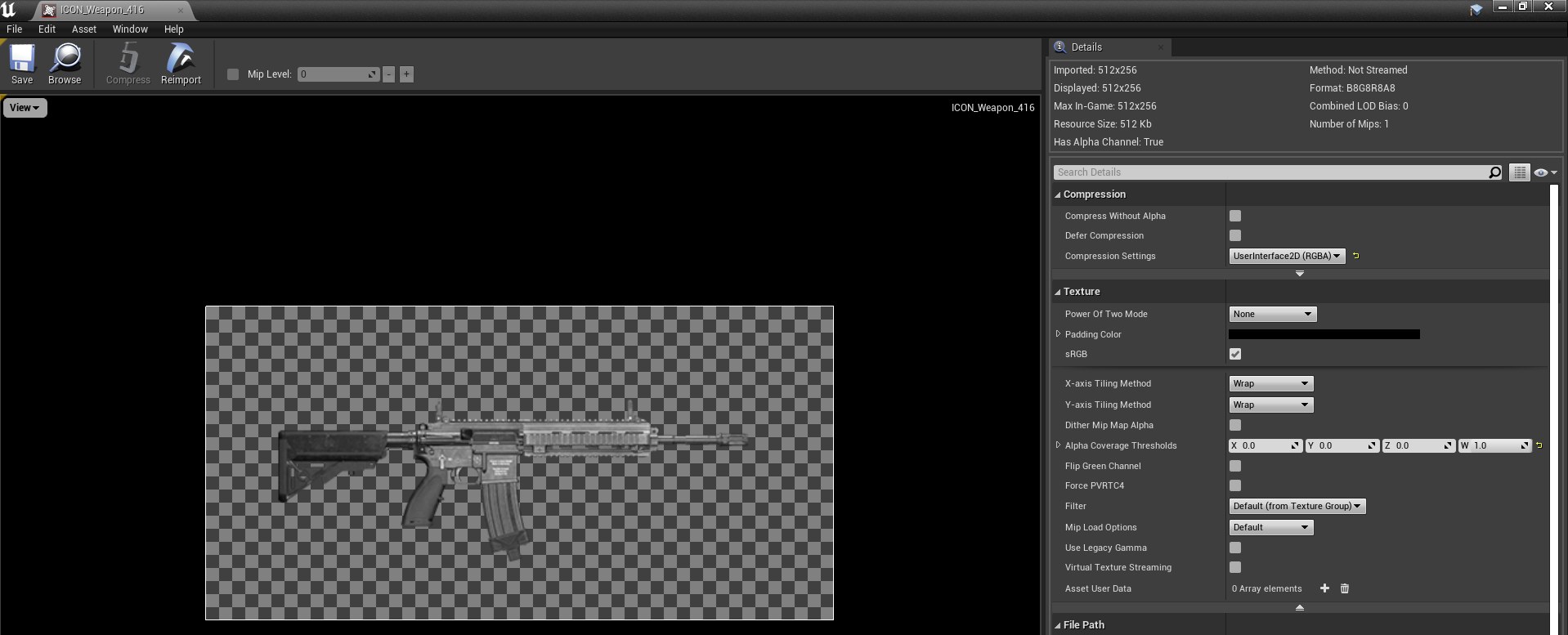Viewport: 1568px width, 635px height.
Task: Collapse the Compression section
Action: click(1057, 195)
